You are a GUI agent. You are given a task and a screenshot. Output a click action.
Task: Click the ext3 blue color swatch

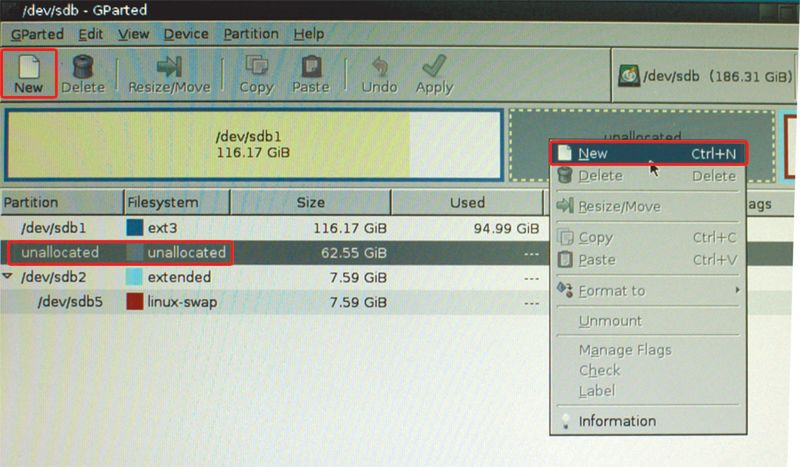pyautogui.click(x=135, y=228)
